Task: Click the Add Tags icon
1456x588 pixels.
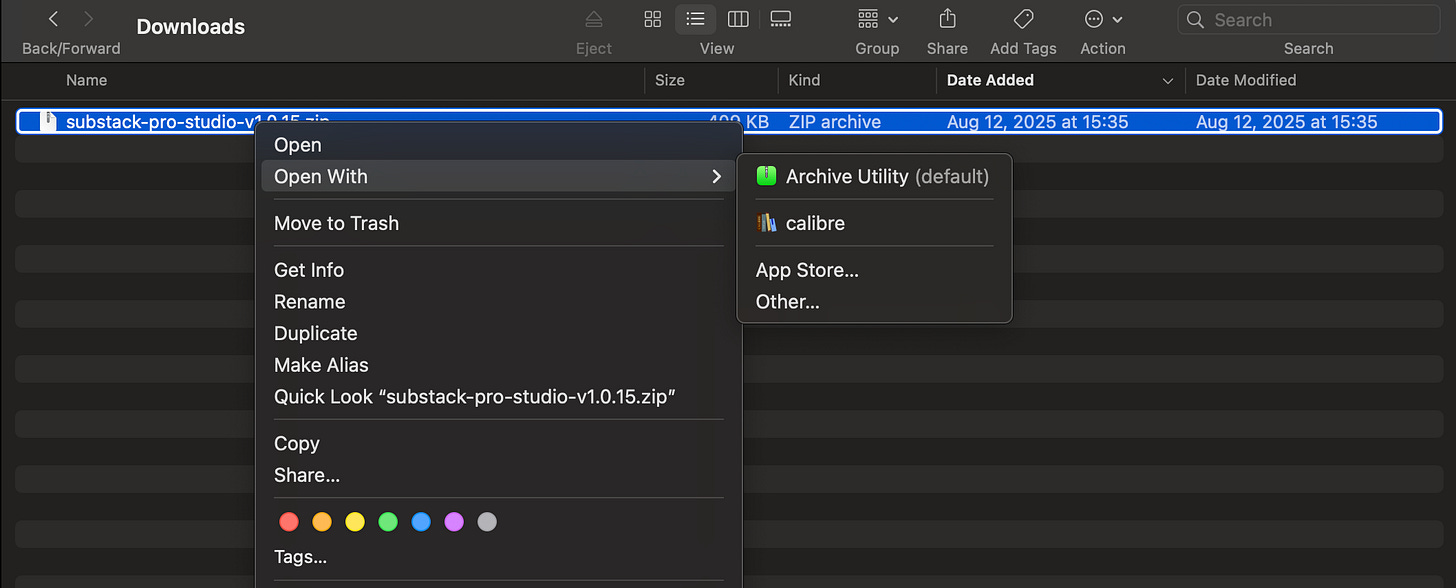Action: [1023, 19]
